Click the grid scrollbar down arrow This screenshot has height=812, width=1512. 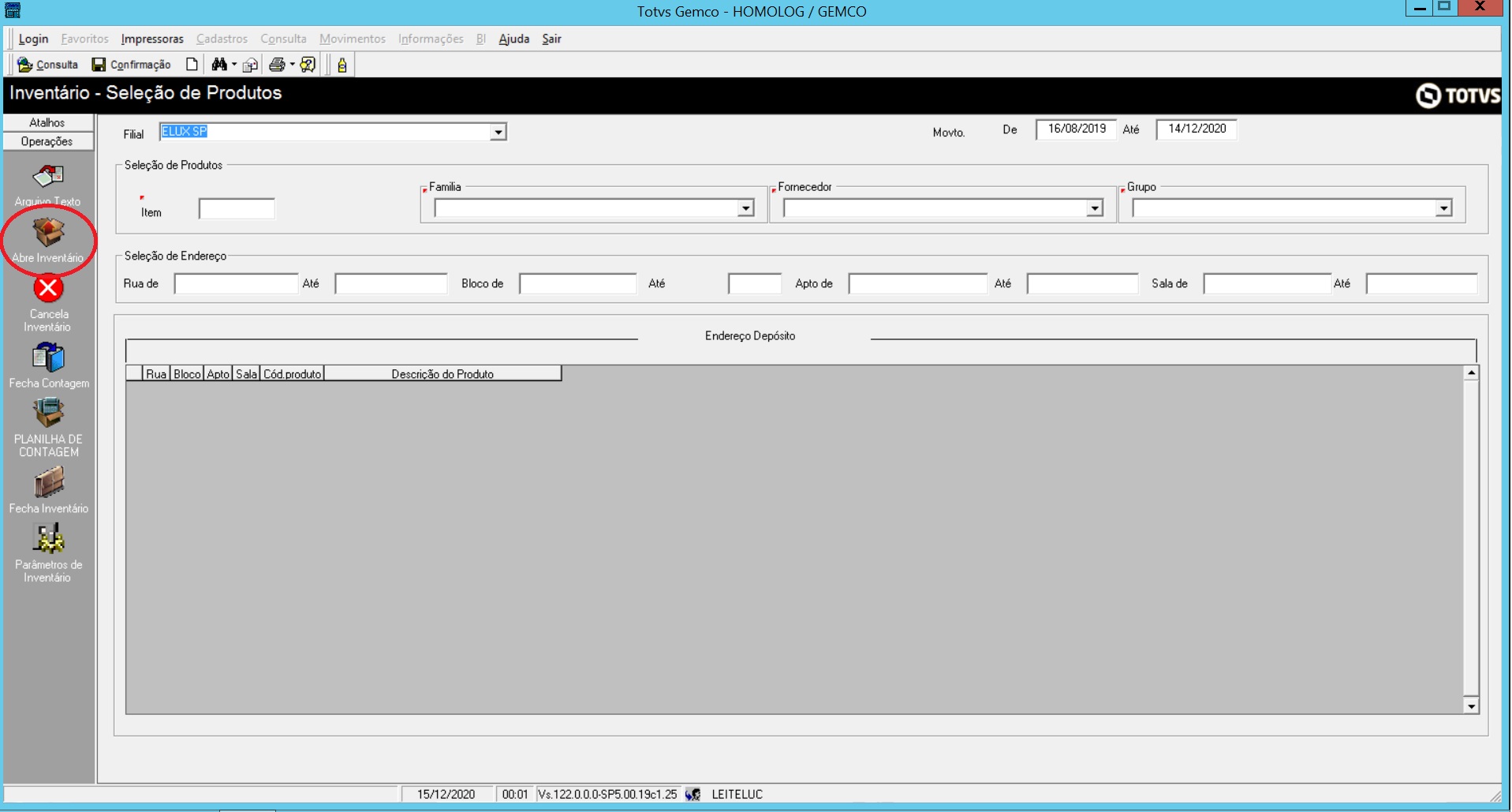click(x=1471, y=706)
